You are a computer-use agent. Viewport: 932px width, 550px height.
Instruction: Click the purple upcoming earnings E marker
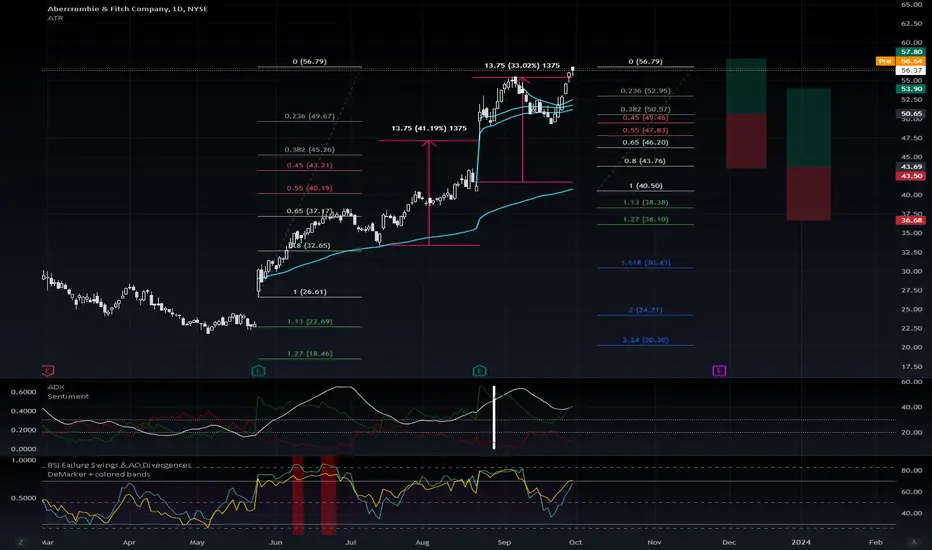pyautogui.click(x=719, y=370)
